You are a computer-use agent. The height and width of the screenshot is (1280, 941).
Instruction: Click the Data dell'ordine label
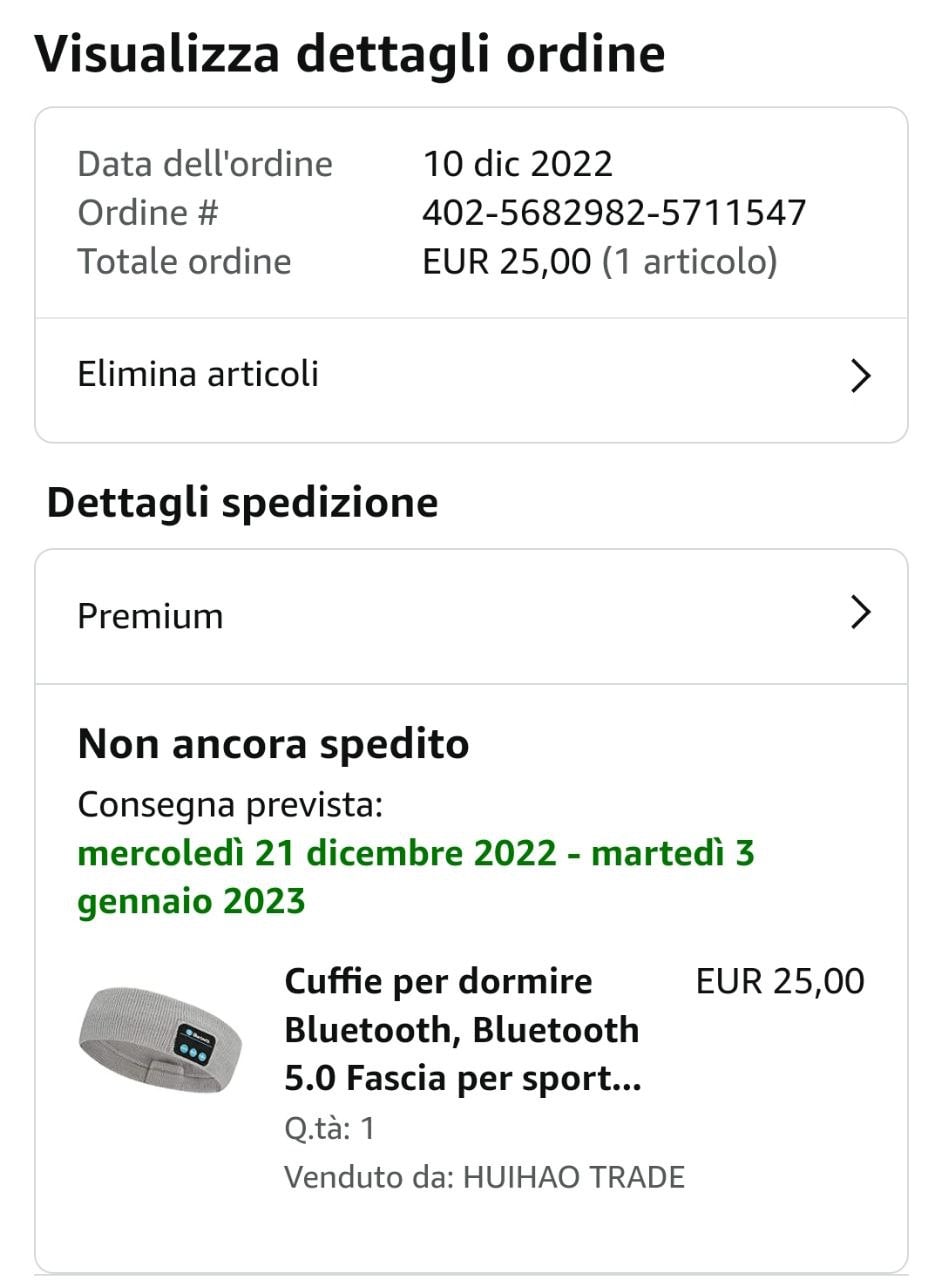205,164
